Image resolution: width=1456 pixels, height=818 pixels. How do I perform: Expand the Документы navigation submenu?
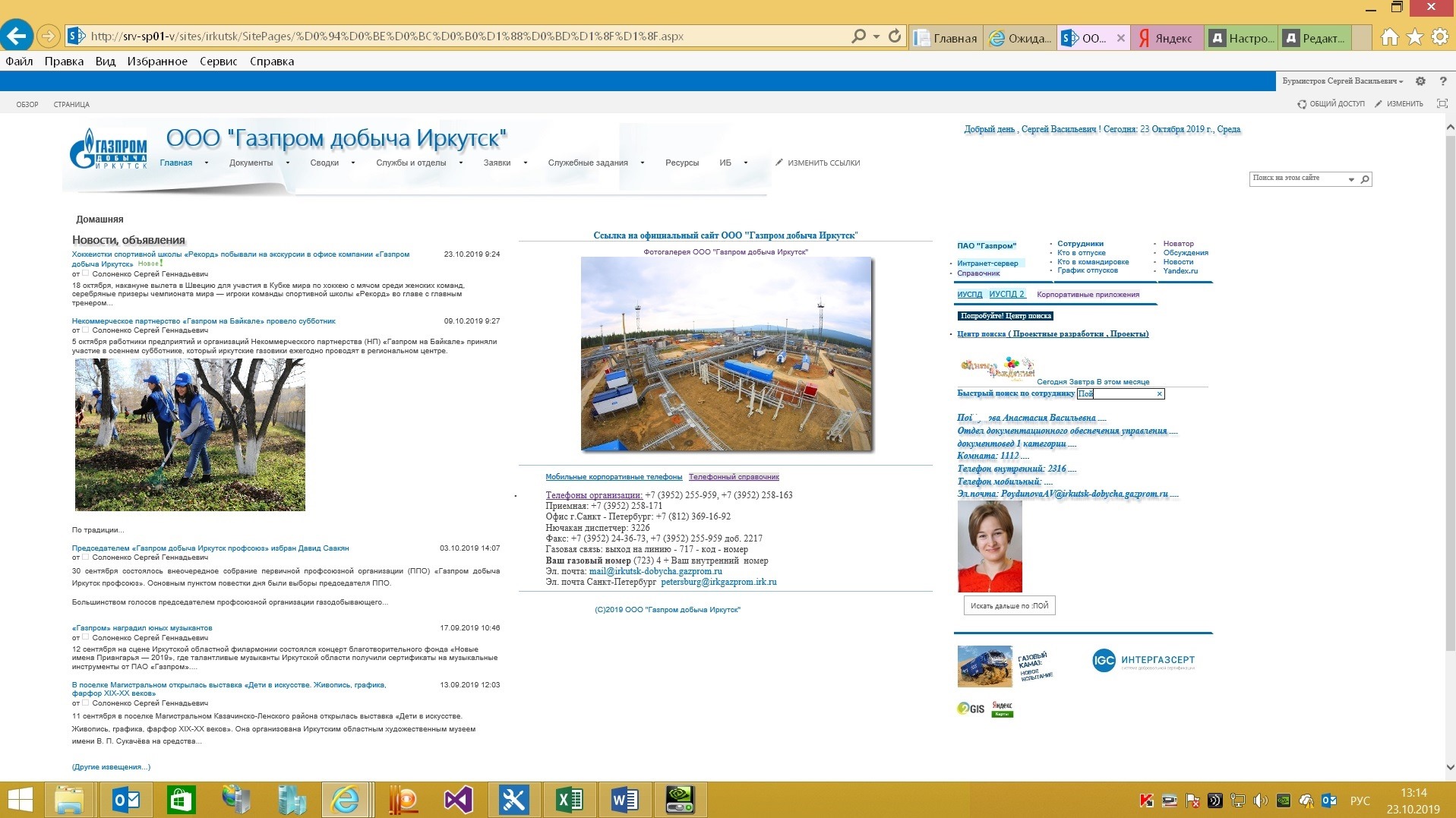click(x=287, y=163)
